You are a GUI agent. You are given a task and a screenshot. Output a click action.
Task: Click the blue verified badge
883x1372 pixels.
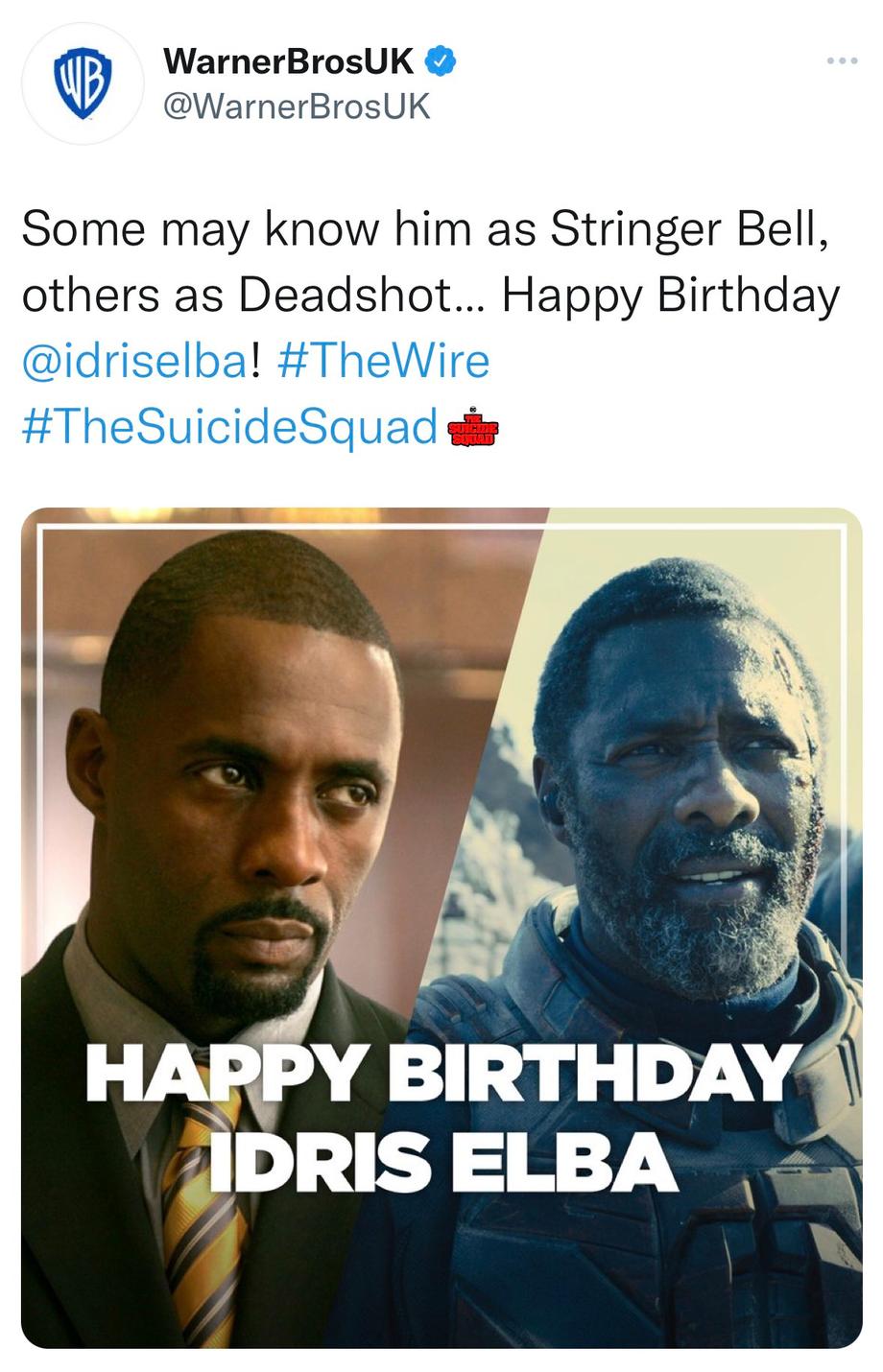coord(440,61)
